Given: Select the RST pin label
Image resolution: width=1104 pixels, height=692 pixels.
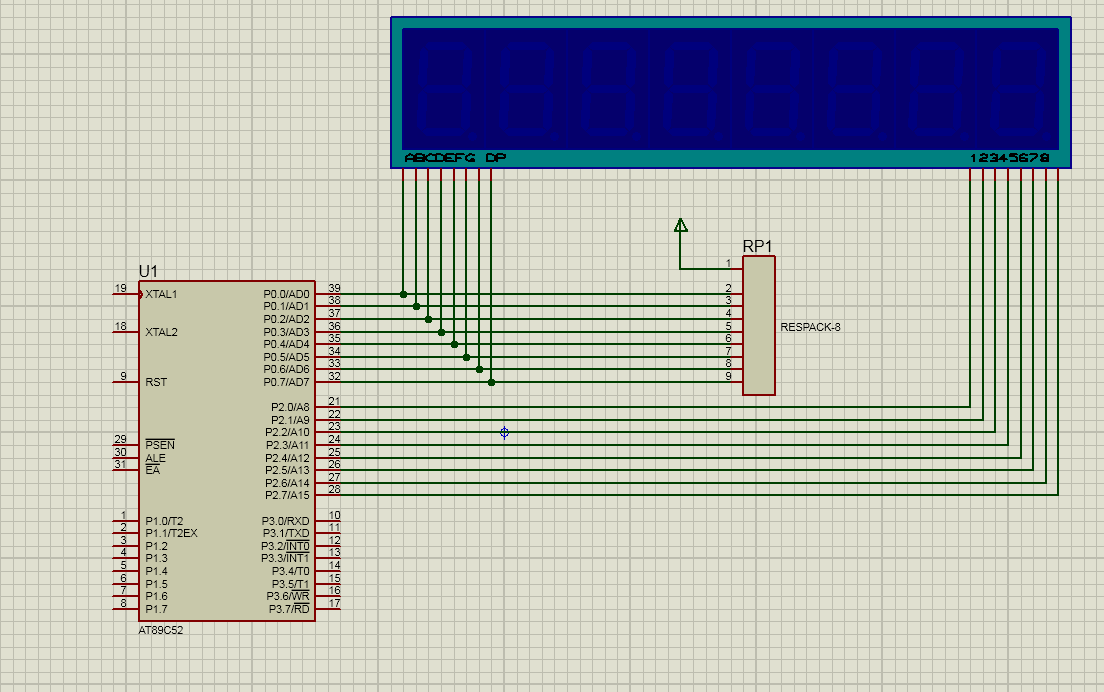Looking at the screenshot, I should click(x=156, y=382).
